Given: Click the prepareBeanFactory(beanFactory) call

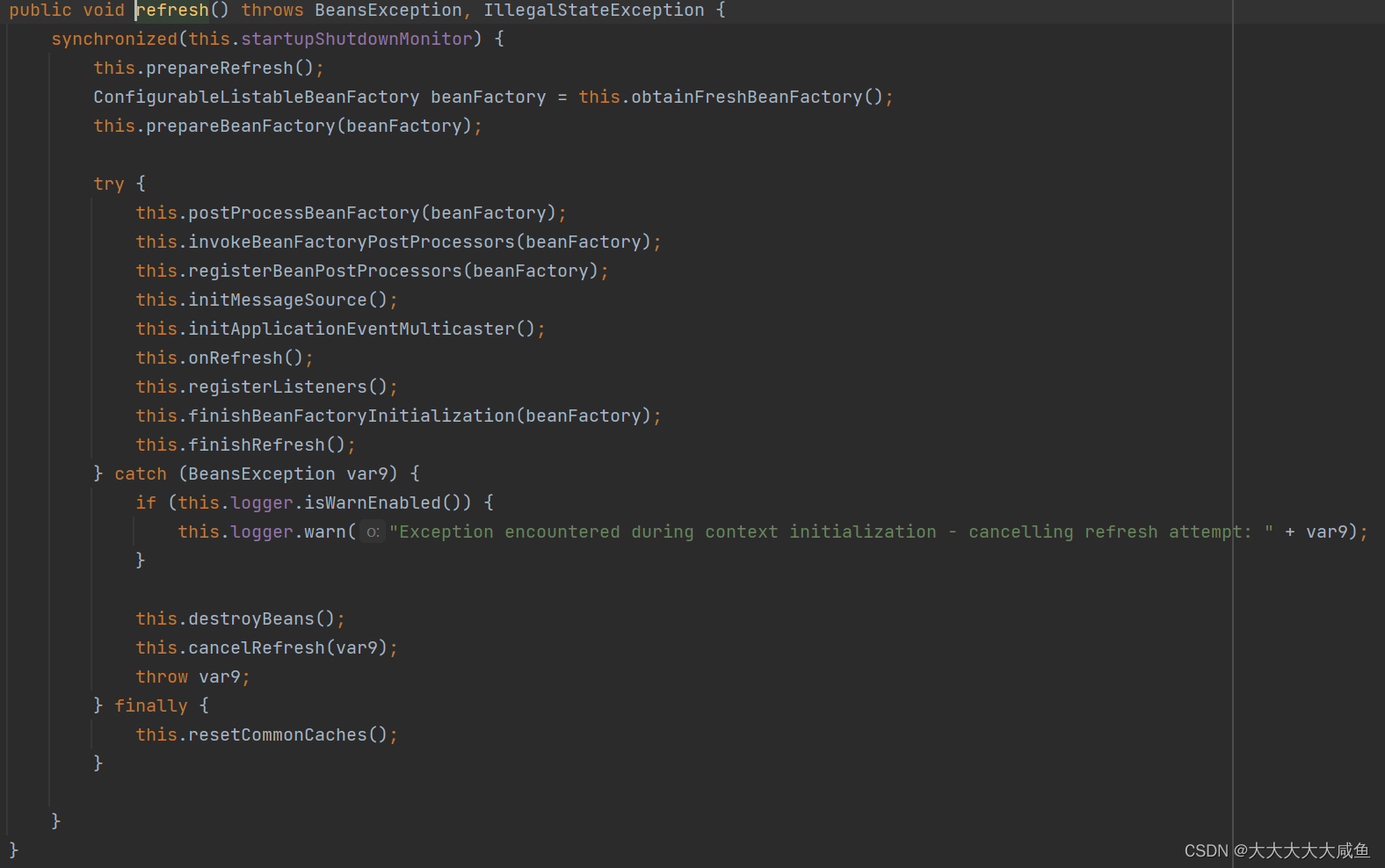Looking at the screenshot, I should click(x=309, y=127).
